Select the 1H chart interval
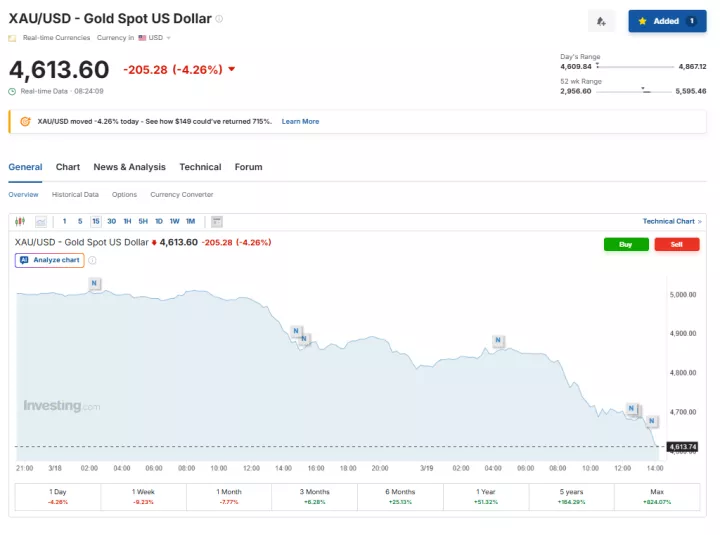Image resolution: width=720 pixels, height=535 pixels. [x=127, y=221]
